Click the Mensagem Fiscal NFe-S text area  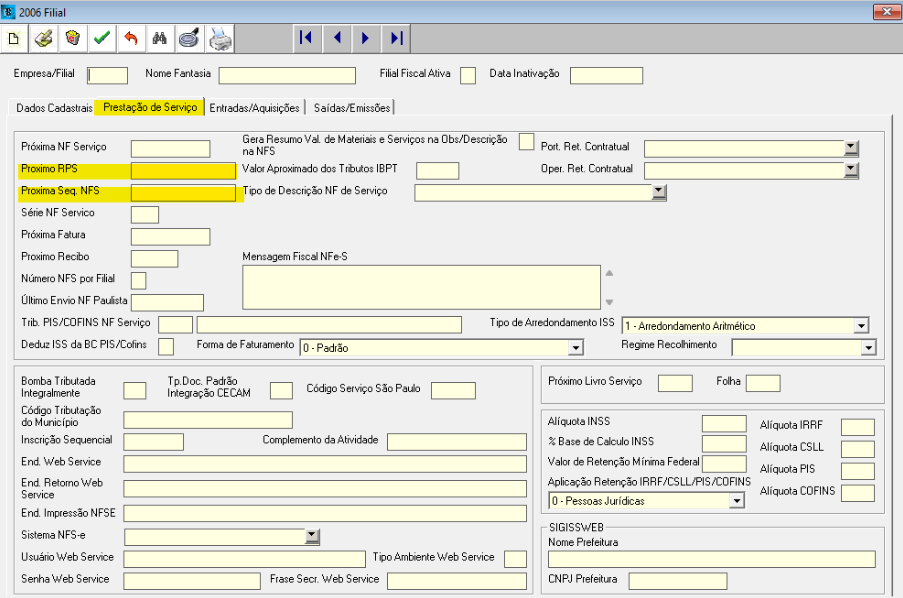click(420, 287)
